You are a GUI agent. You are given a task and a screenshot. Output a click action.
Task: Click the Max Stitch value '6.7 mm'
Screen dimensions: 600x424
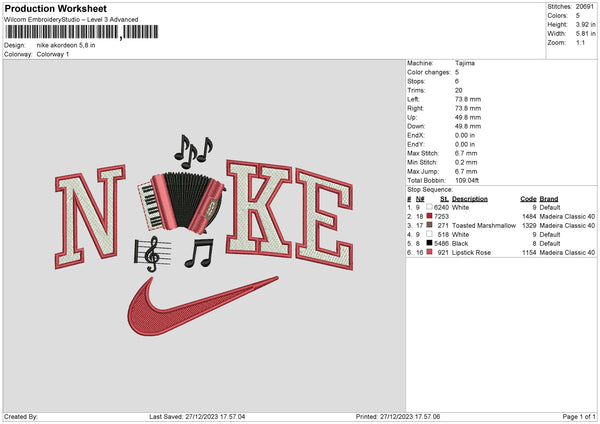point(466,153)
